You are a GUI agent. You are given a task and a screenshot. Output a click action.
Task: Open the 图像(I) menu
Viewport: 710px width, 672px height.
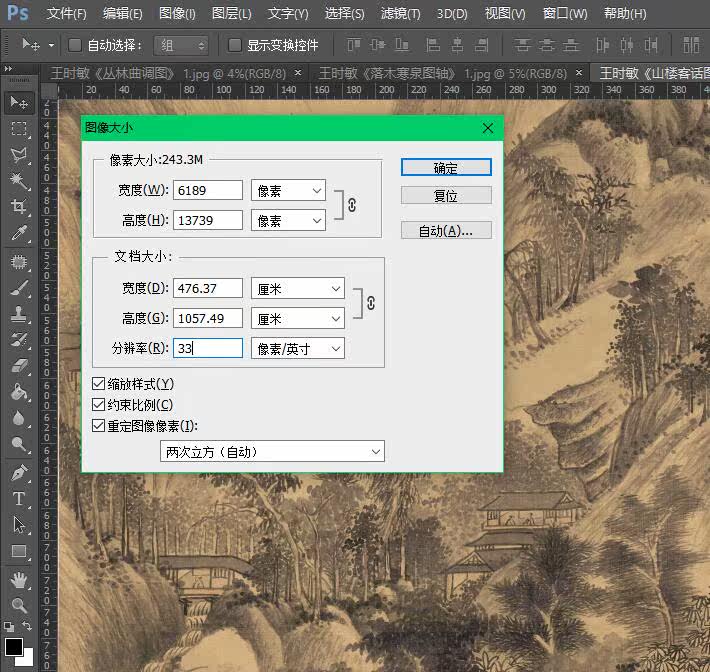coord(177,14)
